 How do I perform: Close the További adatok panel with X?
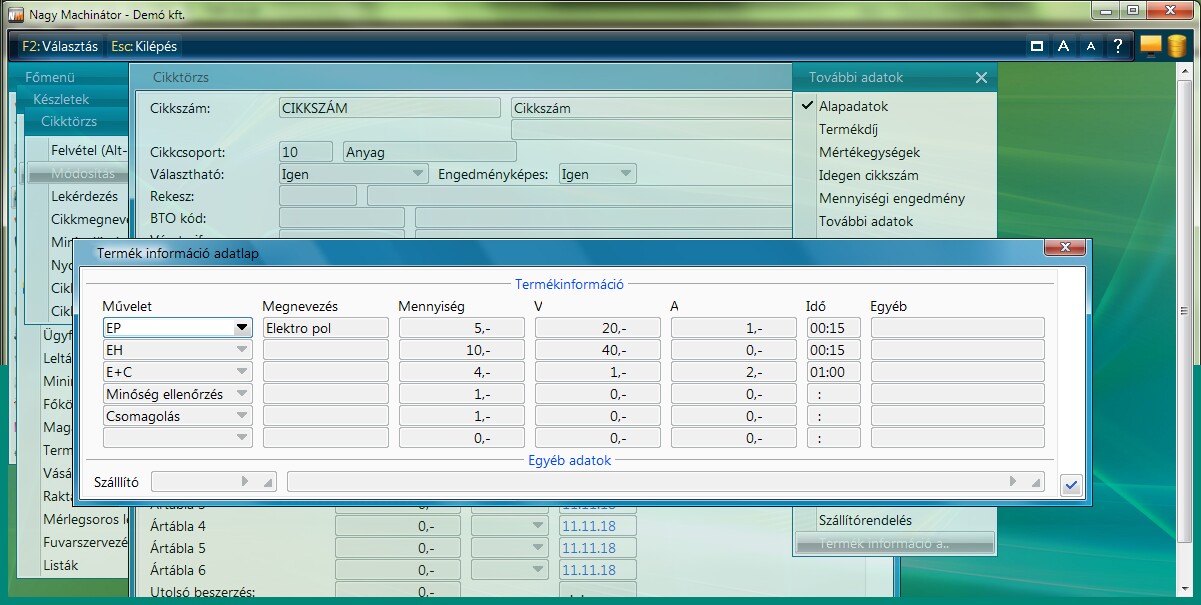point(981,77)
